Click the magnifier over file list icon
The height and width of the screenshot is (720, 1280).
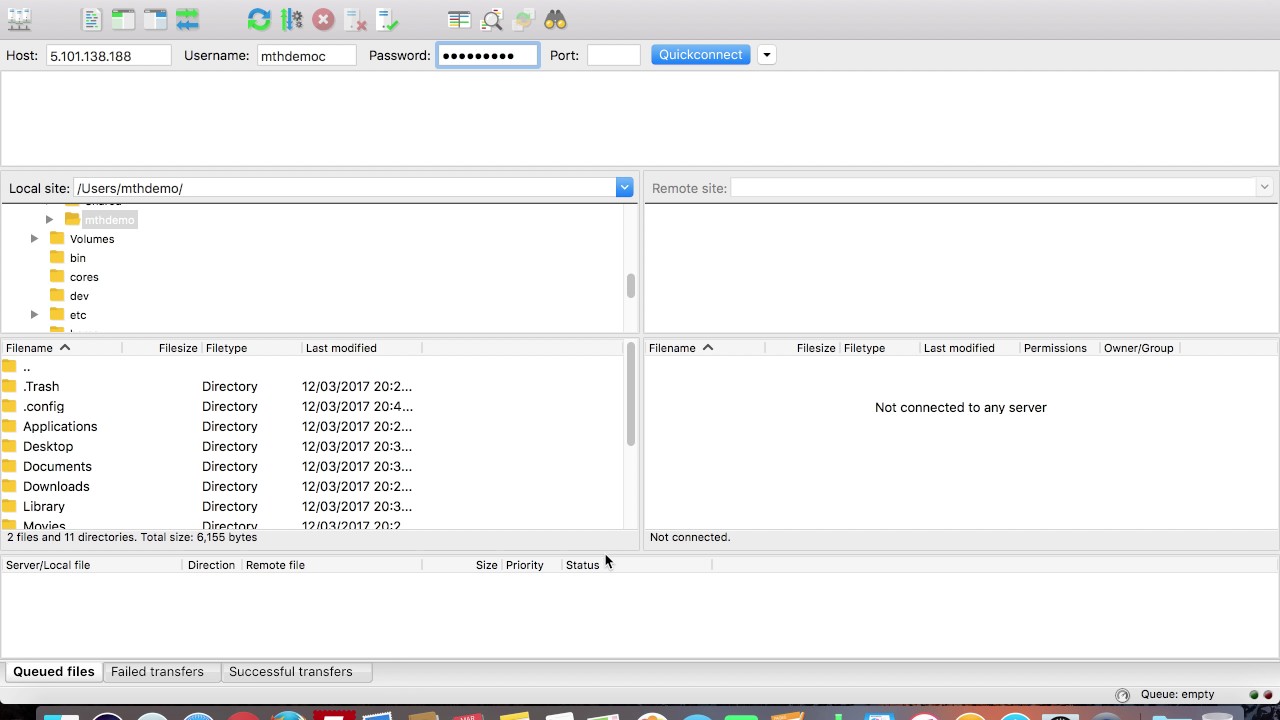click(491, 19)
